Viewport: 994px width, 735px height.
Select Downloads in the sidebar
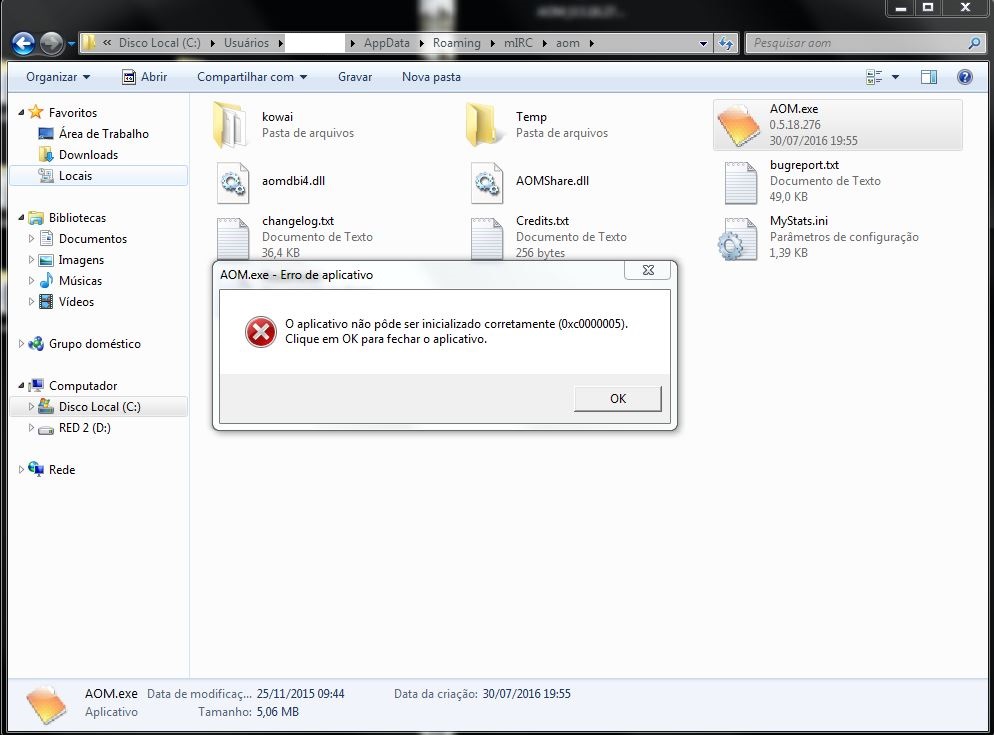[88, 155]
